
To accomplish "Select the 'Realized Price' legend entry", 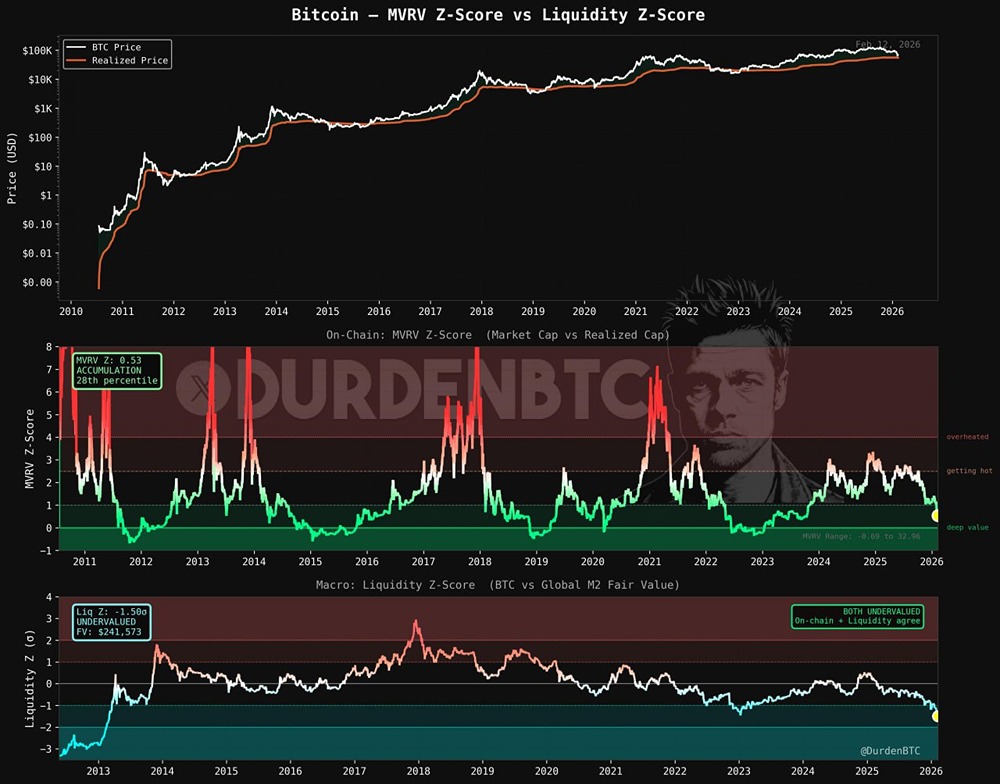I will tap(129, 61).
